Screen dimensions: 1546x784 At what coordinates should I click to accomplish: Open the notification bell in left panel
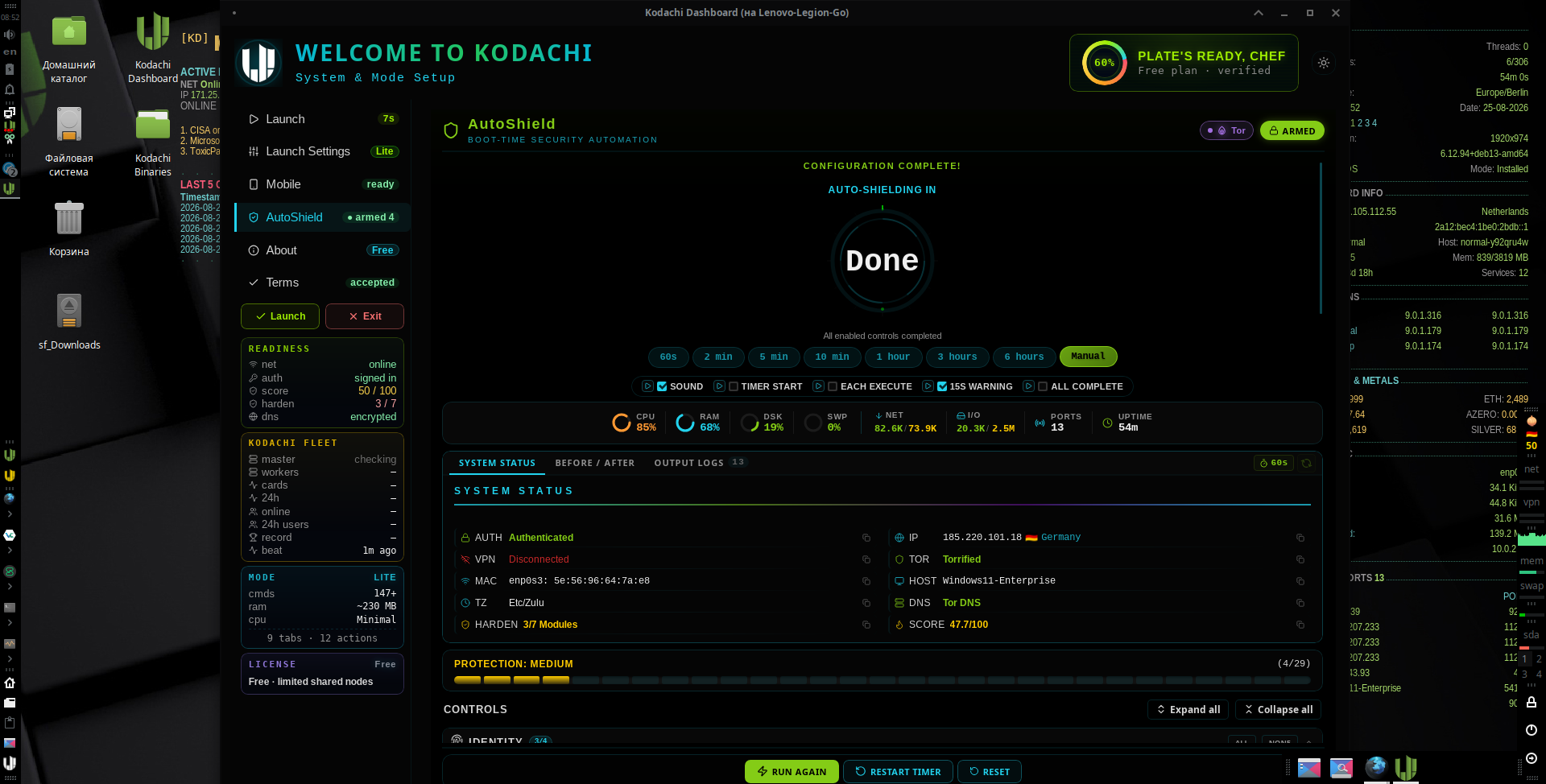click(x=10, y=89)
